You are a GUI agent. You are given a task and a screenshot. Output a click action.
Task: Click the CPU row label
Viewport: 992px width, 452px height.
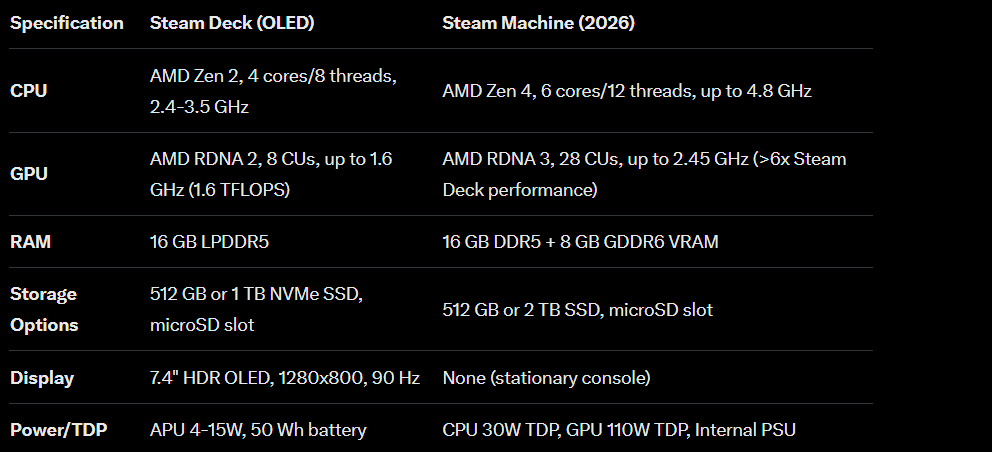(x=28, y=91)
